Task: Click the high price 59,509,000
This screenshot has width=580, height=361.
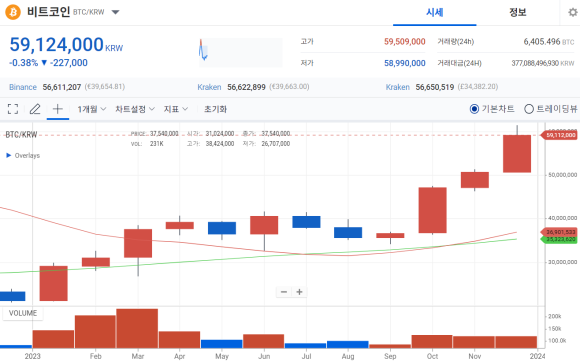Action: tap(405, 42)
